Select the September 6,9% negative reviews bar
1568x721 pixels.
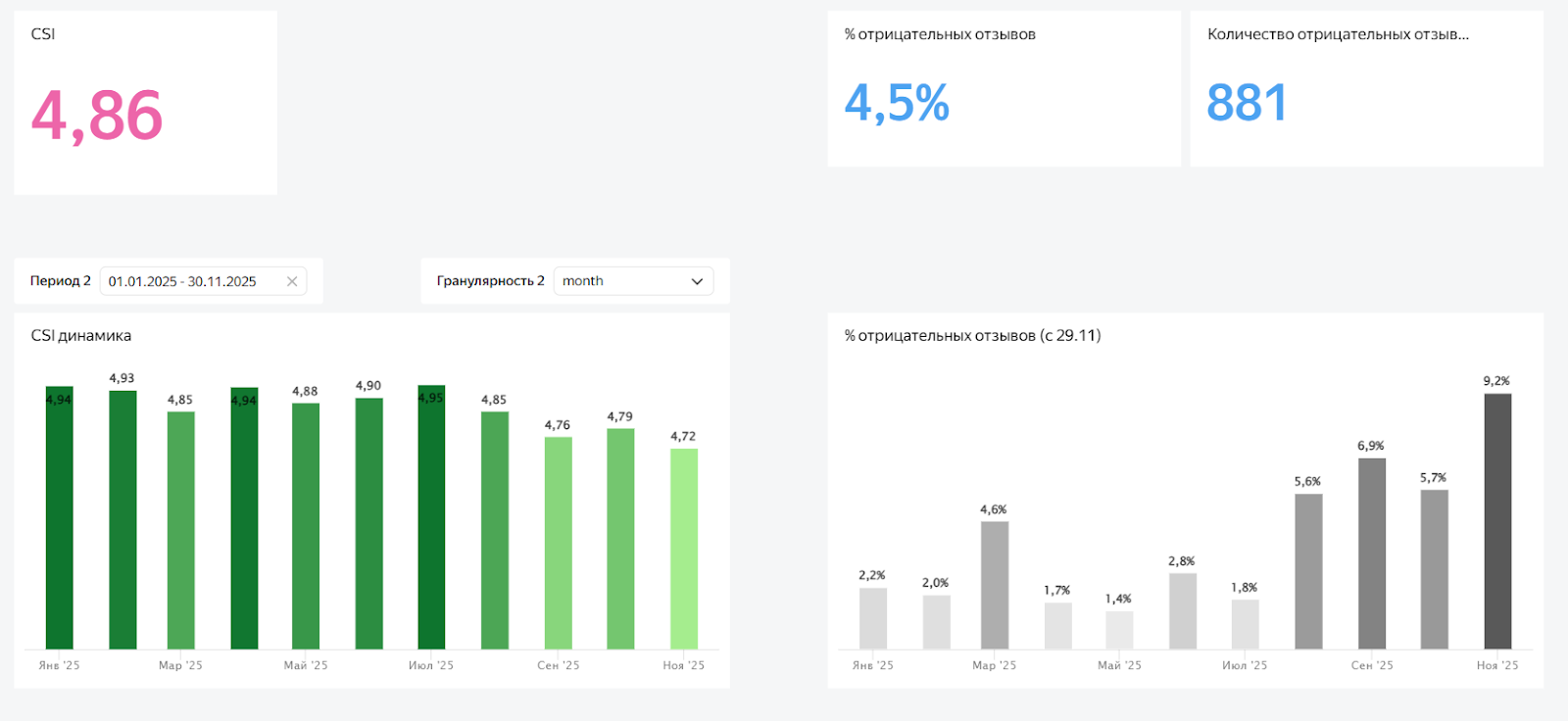1372,553
